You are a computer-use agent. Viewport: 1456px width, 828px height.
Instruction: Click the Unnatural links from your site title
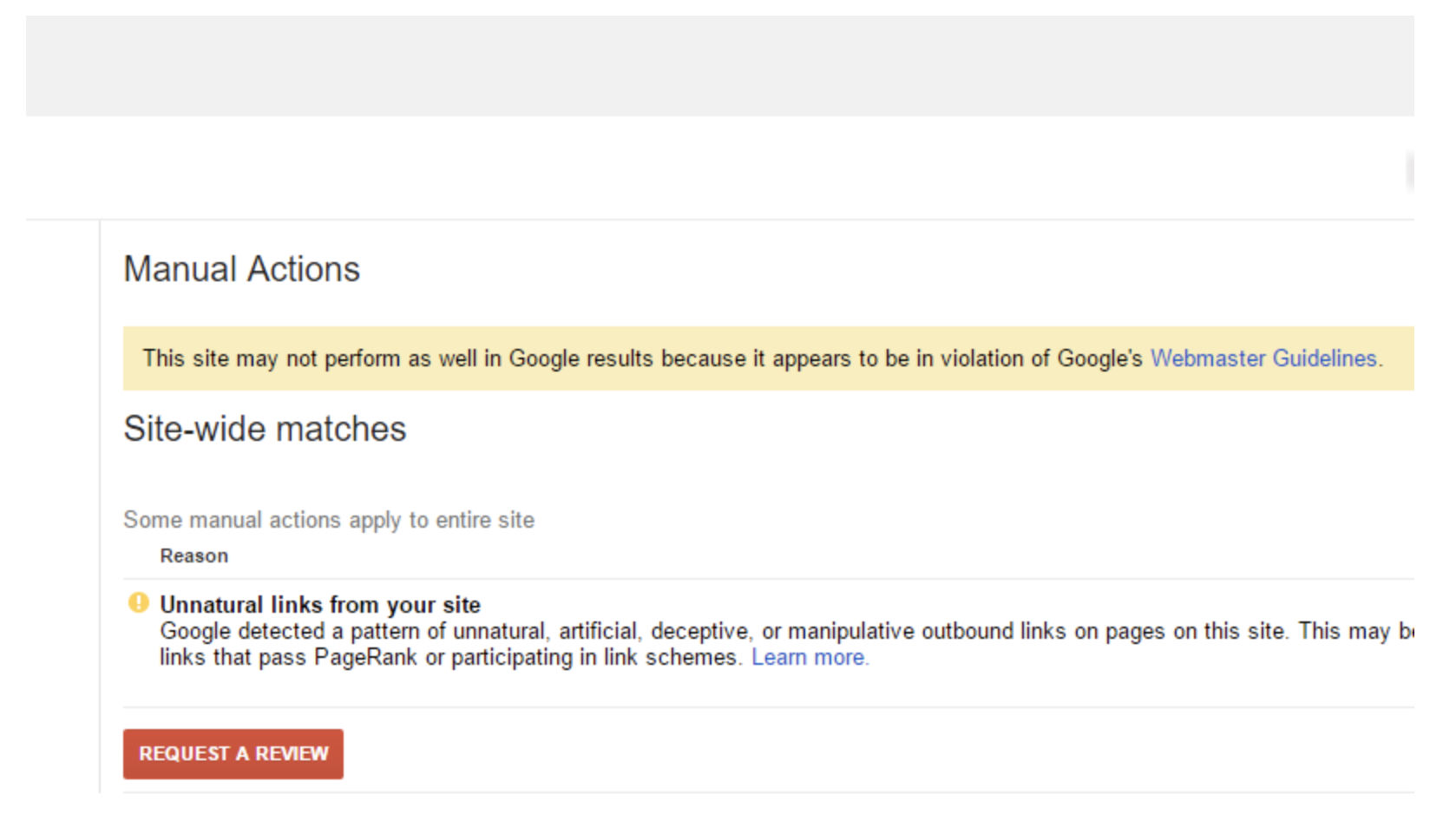click(319, 604)
